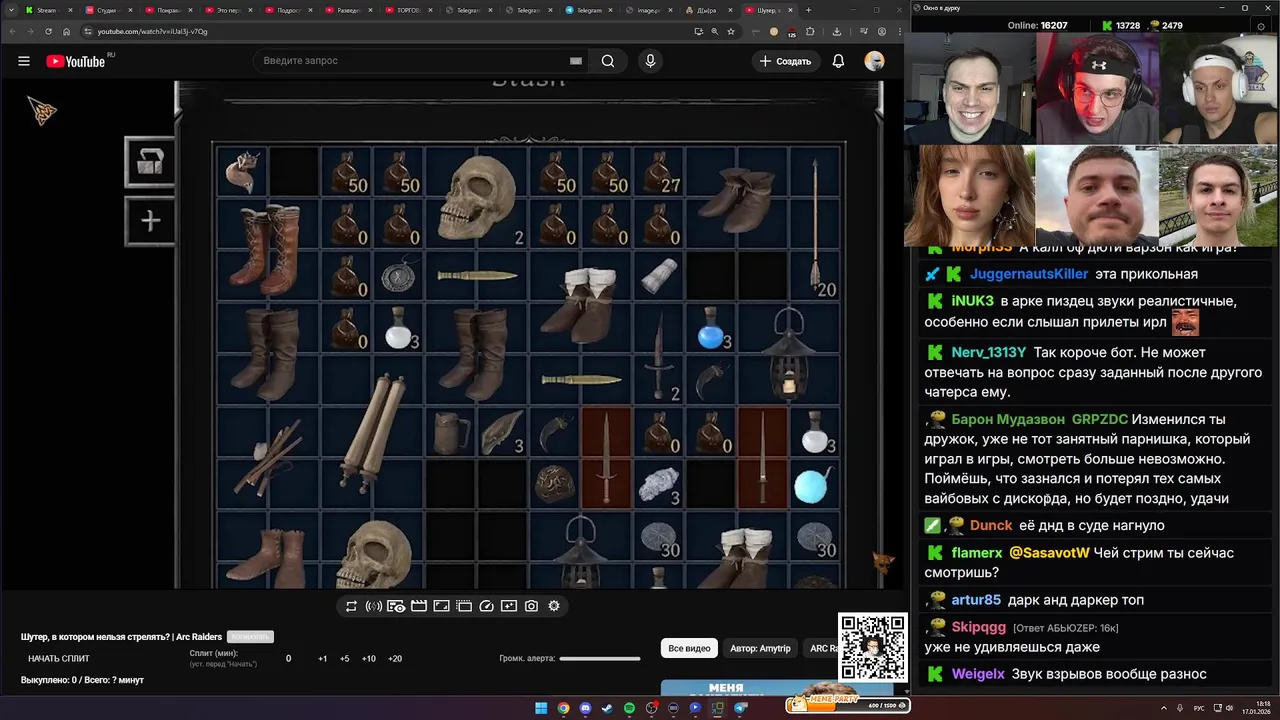Image resolution: width=1280 pixels, height=720 pixels.
Task: Click the MEME PARTY taskbar widget
Action: (848, 705)
